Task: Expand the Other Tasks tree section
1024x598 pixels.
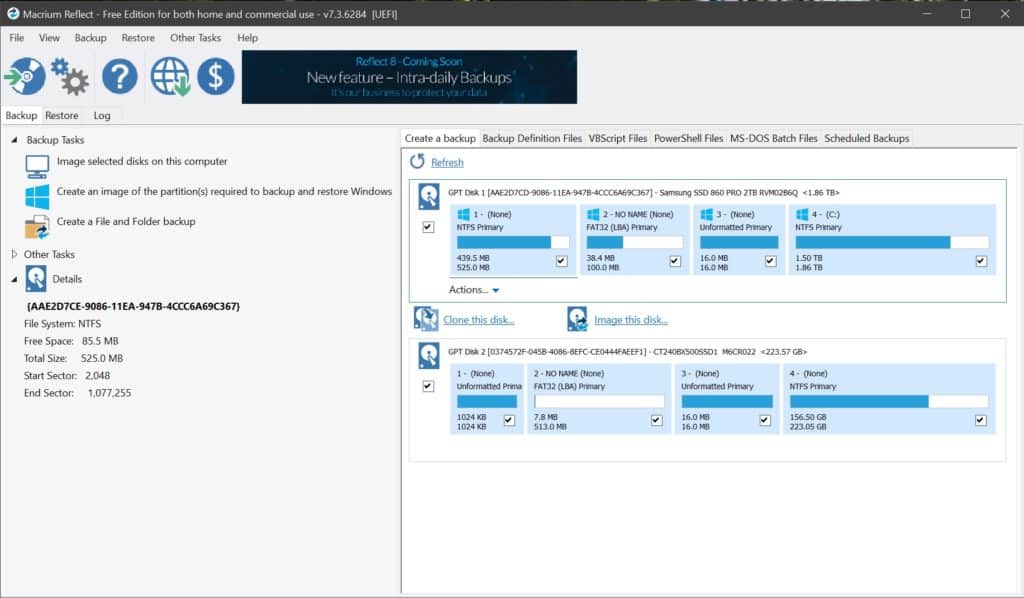Action: 14,254
